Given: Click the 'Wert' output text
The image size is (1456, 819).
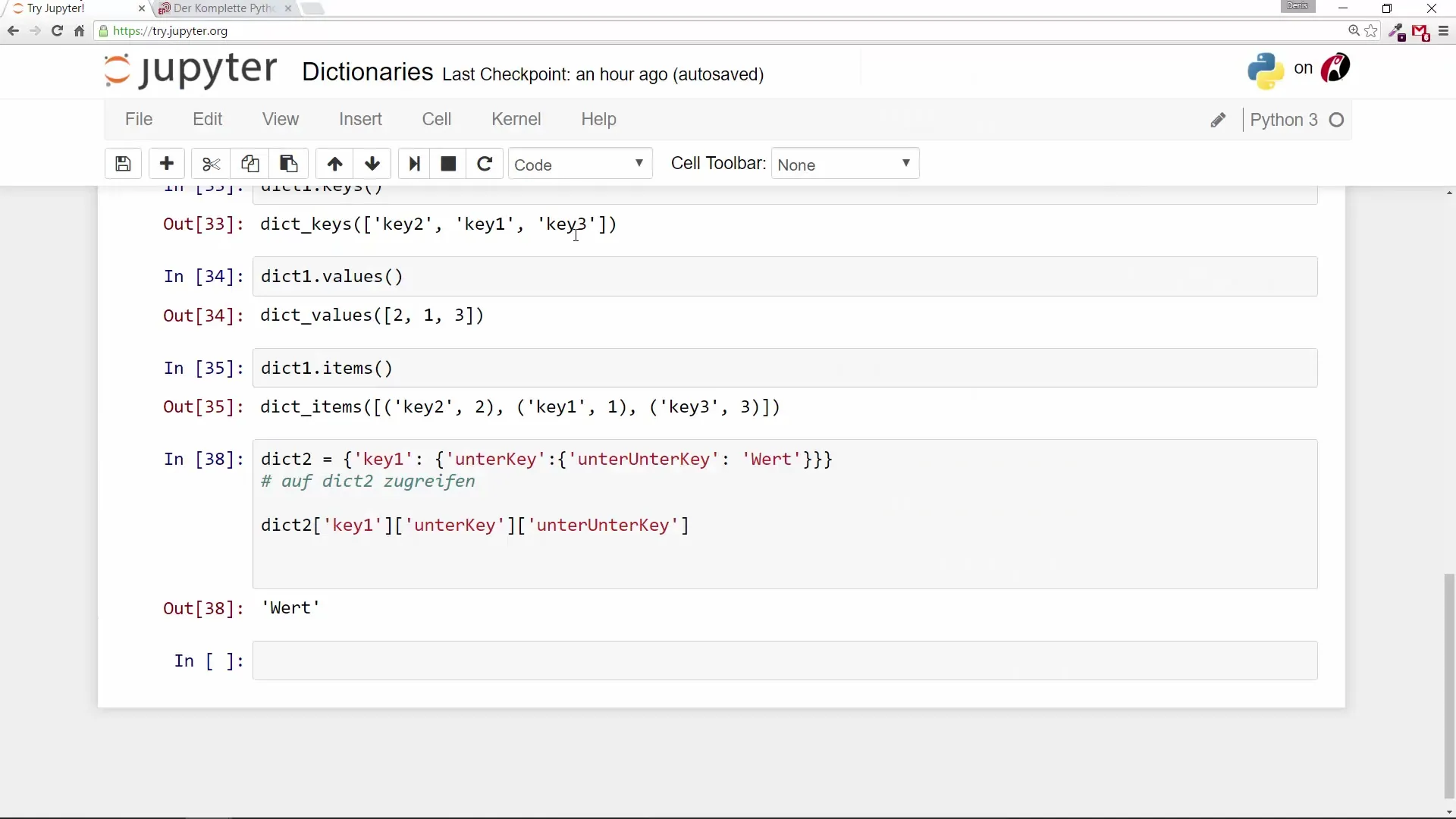Looking at the screenshot, I should coord(290,608).
